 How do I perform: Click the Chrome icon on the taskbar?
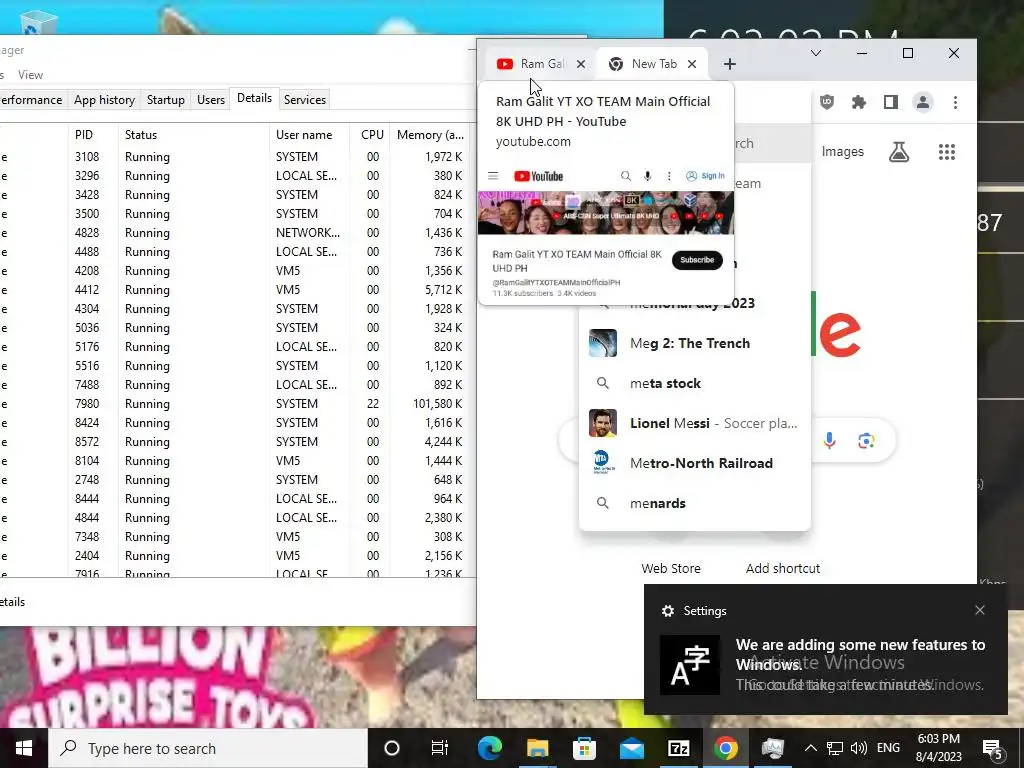click(x=726, y=748)
